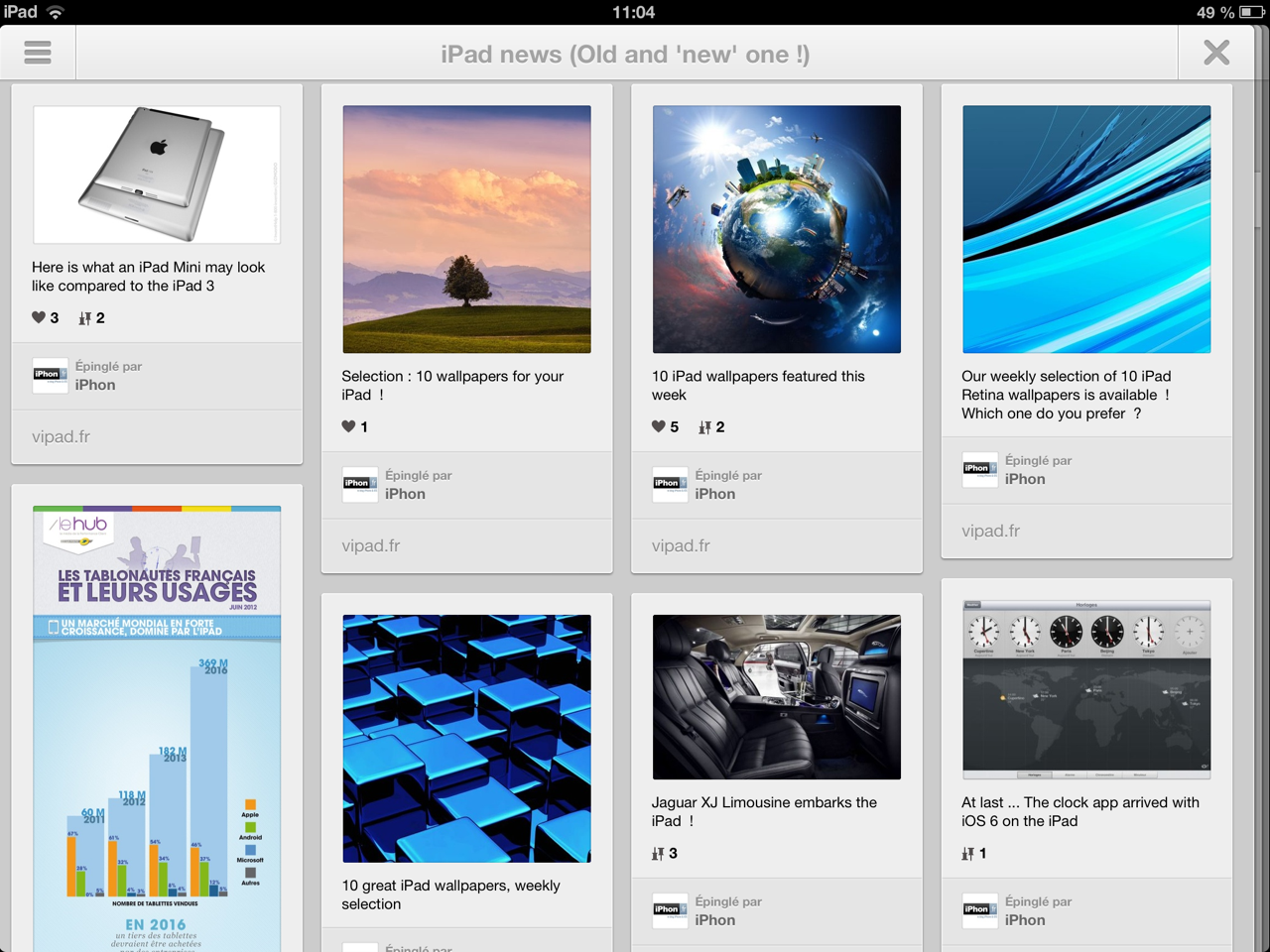The height and width of the screenshot is (952, 1270).
Task: Tap the 11:04 clock in status bar
Action: [633, 12]
